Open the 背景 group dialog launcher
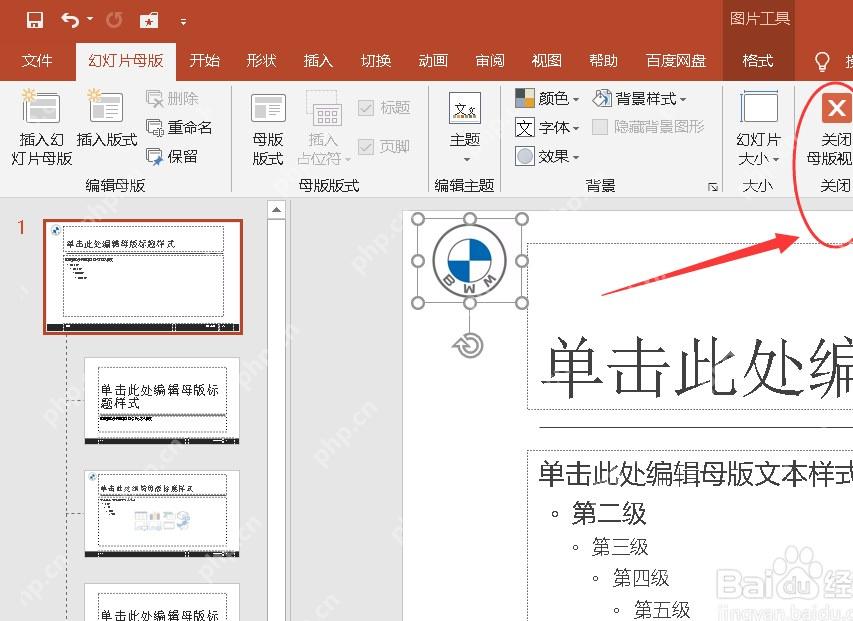Screen dimensions: 853x621 (x=713, y=187)
